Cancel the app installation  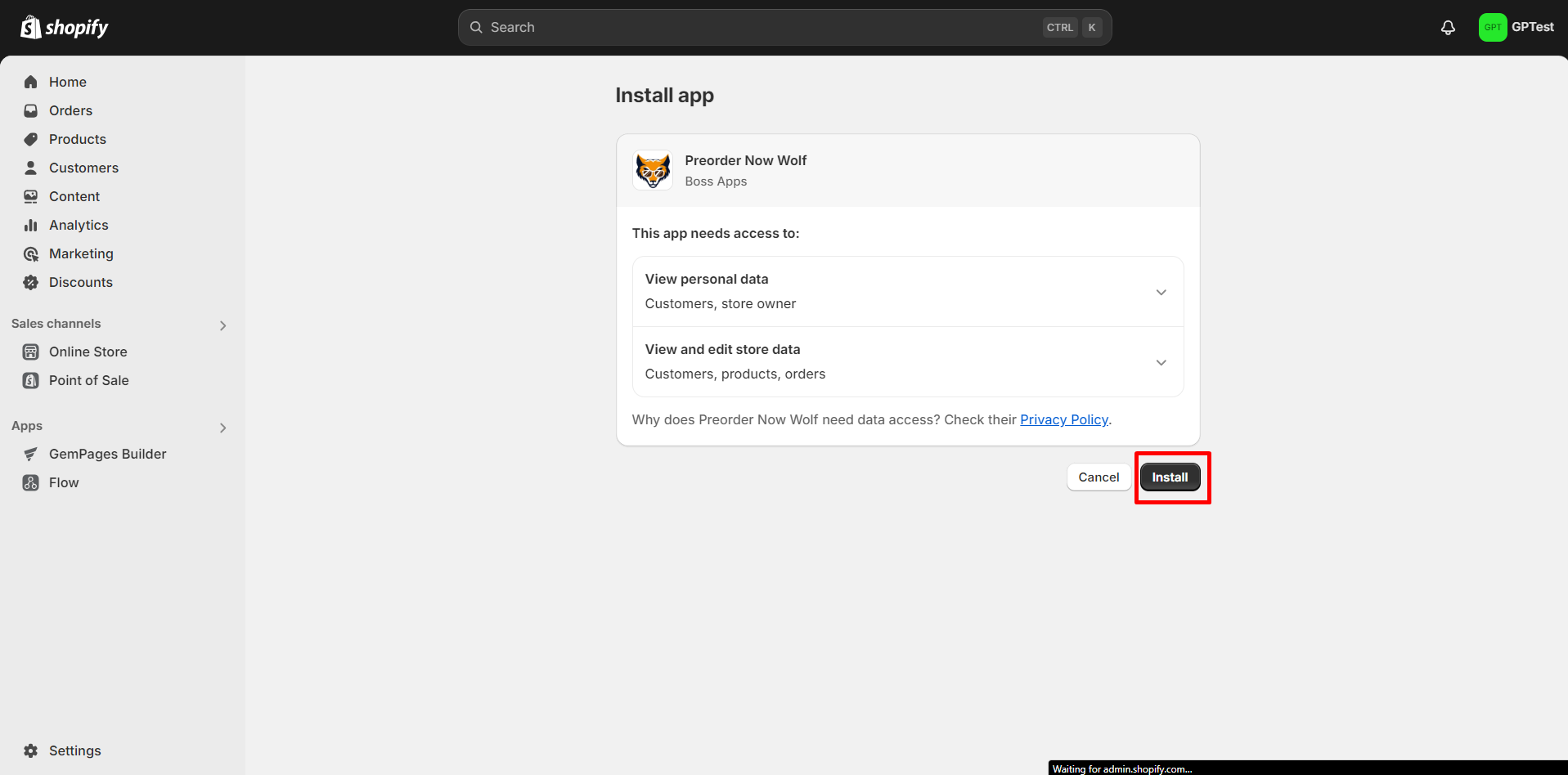[x=1098, y=477]
